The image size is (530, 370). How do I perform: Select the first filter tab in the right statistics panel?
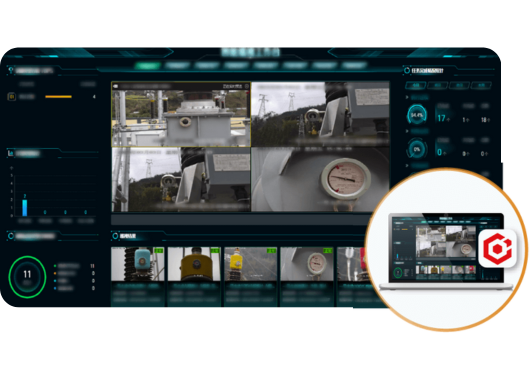pyautogui.click(x=416, y=85)
